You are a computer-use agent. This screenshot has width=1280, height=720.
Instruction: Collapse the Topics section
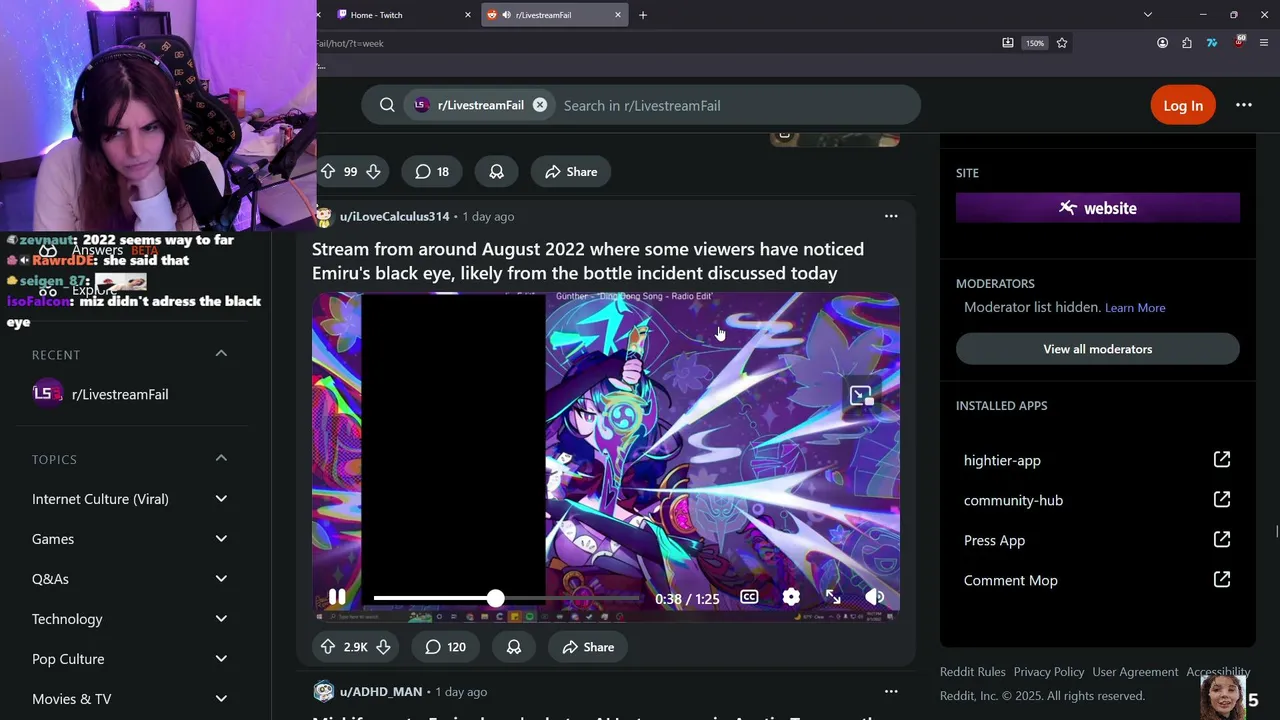[x=221, y=459]
